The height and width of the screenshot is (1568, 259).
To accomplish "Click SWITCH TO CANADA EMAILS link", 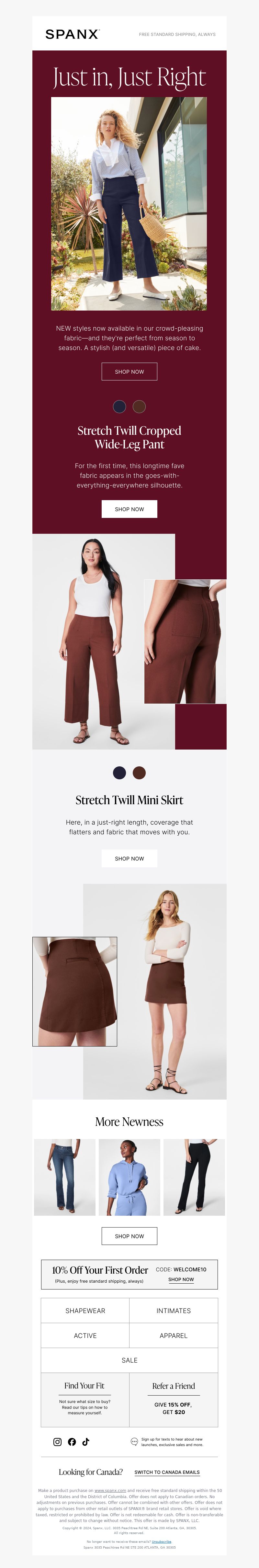I will pos(167,1472).
